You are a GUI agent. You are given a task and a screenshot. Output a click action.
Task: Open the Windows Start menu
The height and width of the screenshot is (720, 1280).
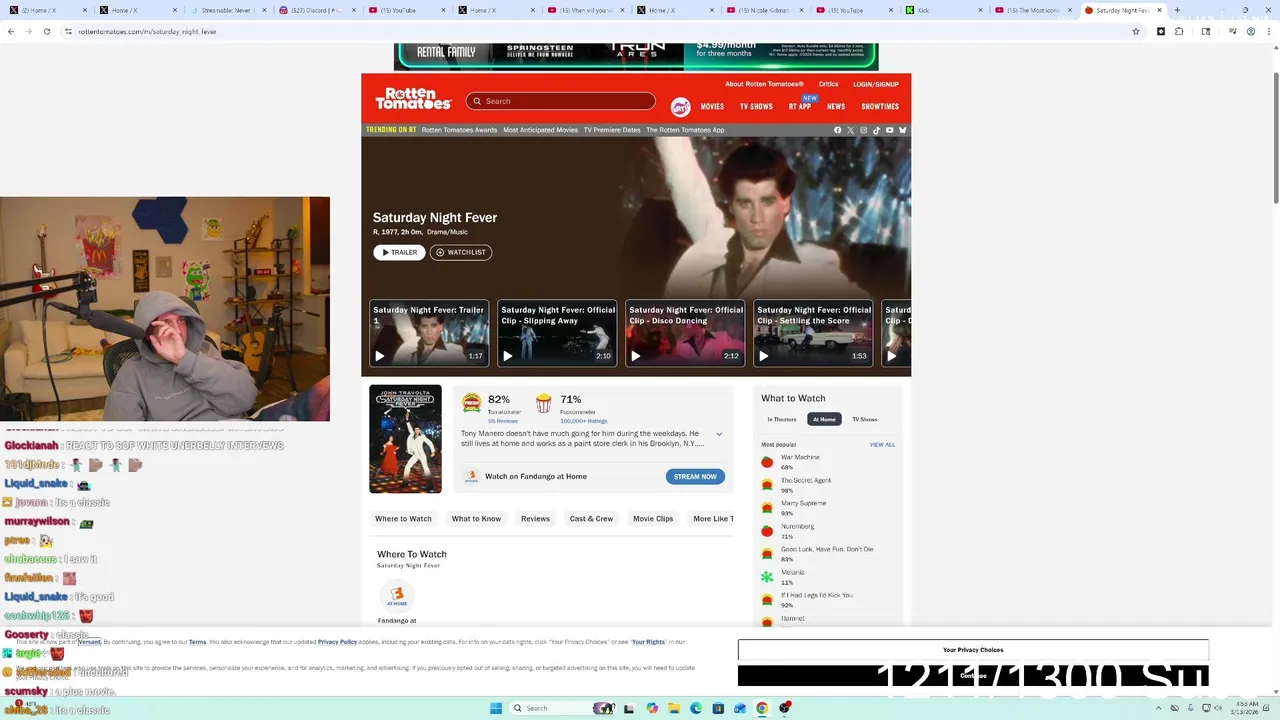[x=495, y=708]
